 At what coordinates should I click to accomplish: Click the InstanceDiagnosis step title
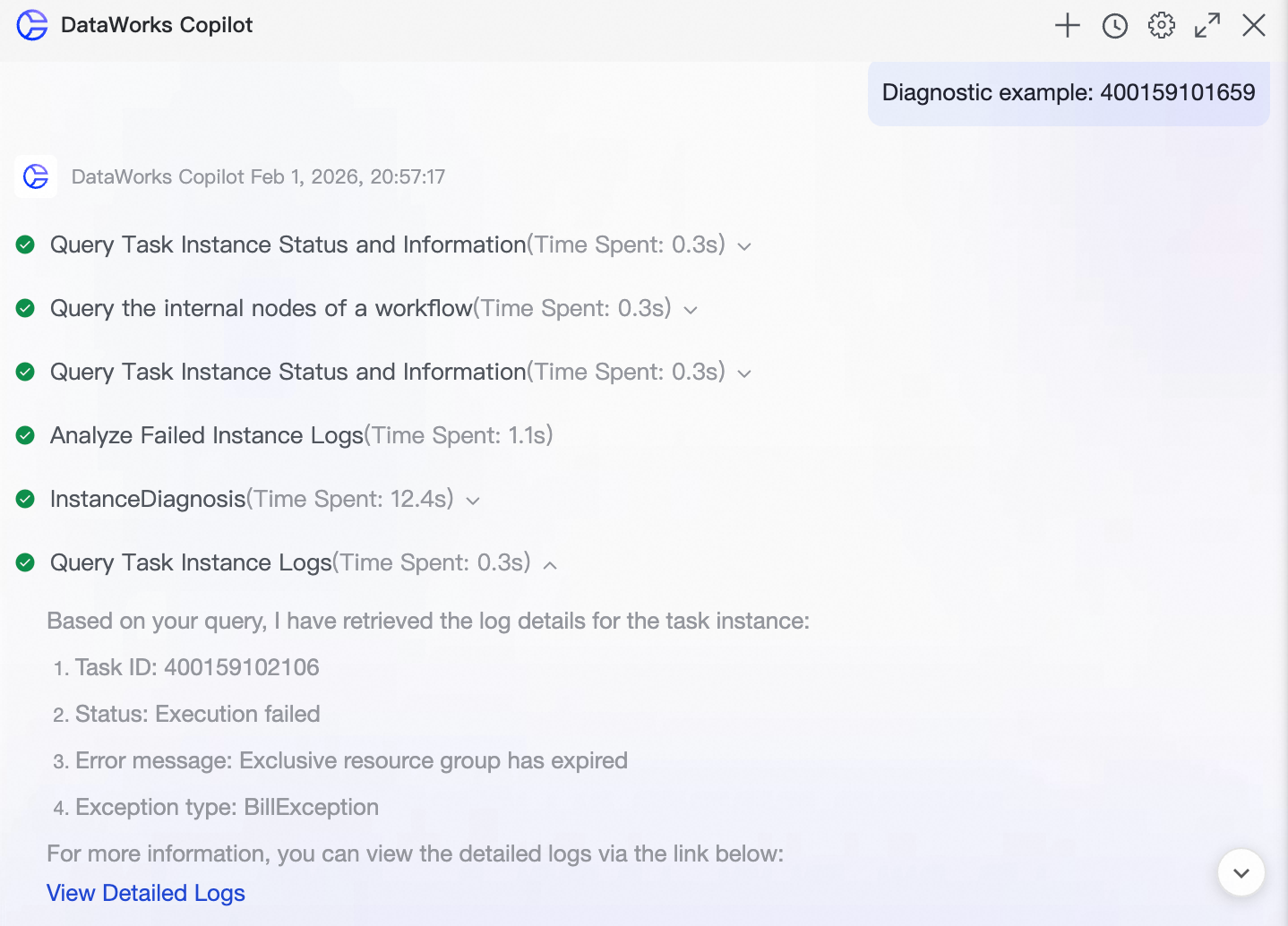(148, 499)
